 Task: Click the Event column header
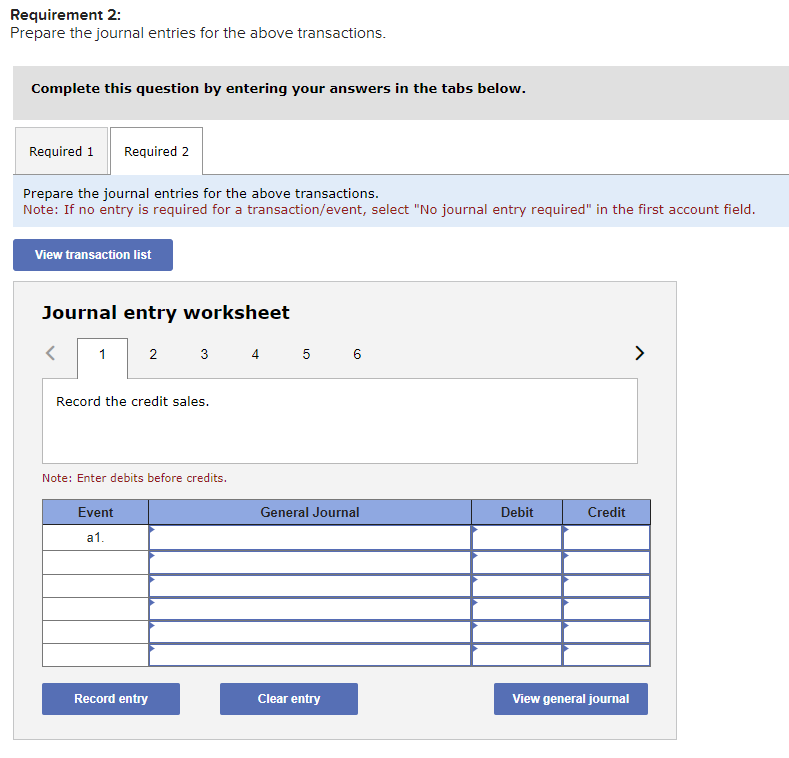(x=96, y=512)
